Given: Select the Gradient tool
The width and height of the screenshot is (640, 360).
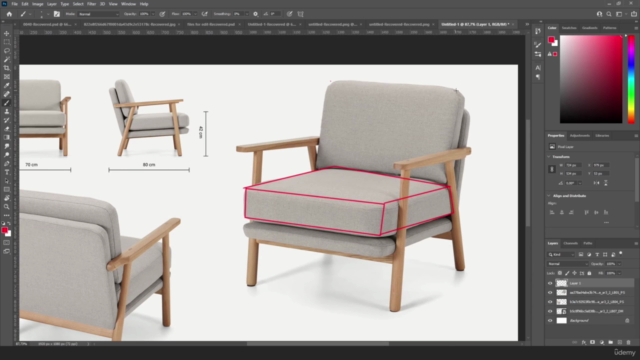Looking at the screenshot, I should (x=7, y=137).
